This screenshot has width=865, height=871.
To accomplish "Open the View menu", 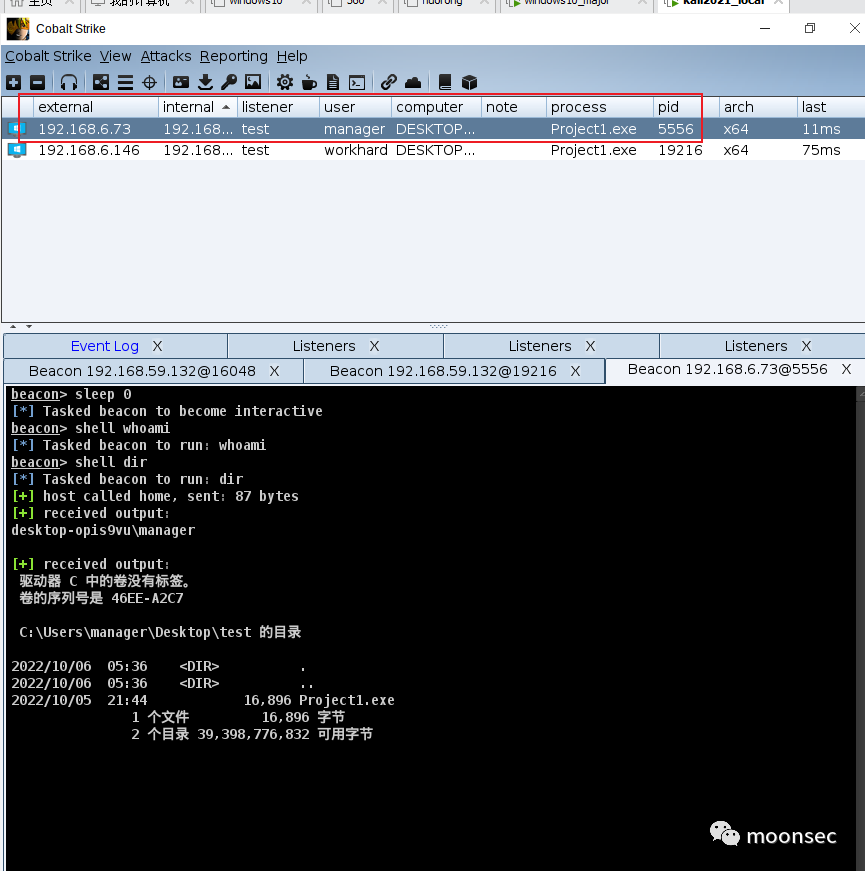I will (116, 56).
